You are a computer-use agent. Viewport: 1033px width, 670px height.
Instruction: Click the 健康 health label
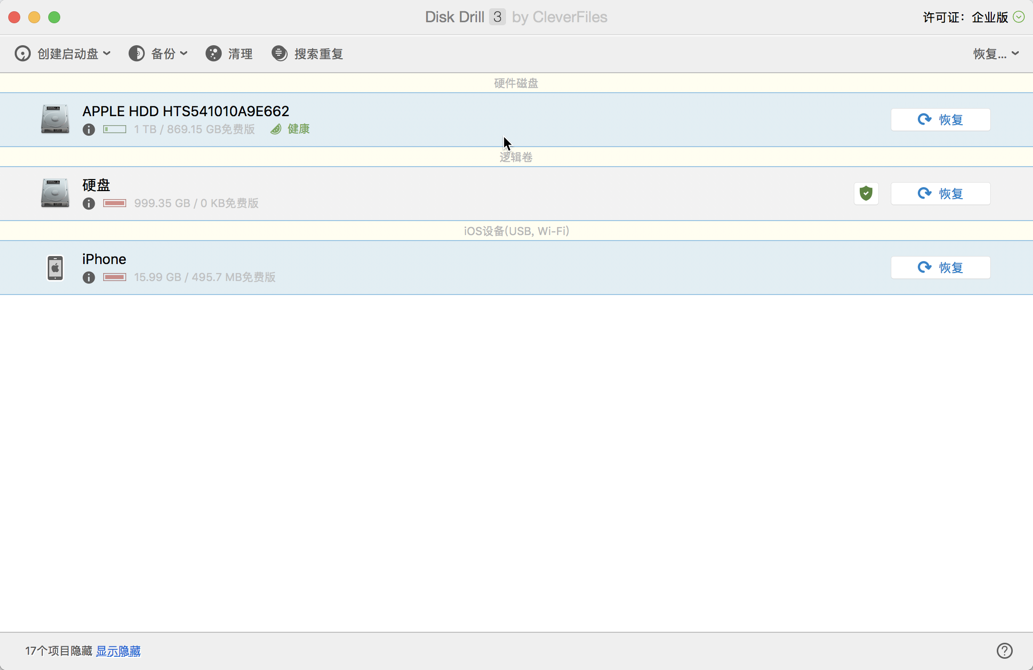298,129
